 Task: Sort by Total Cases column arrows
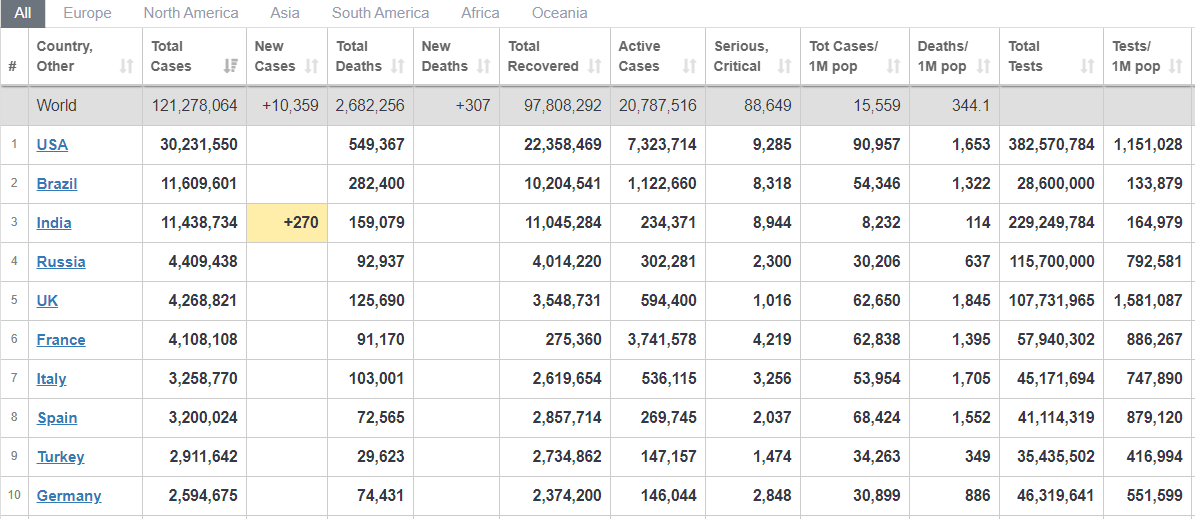click(x=230, y=66)
